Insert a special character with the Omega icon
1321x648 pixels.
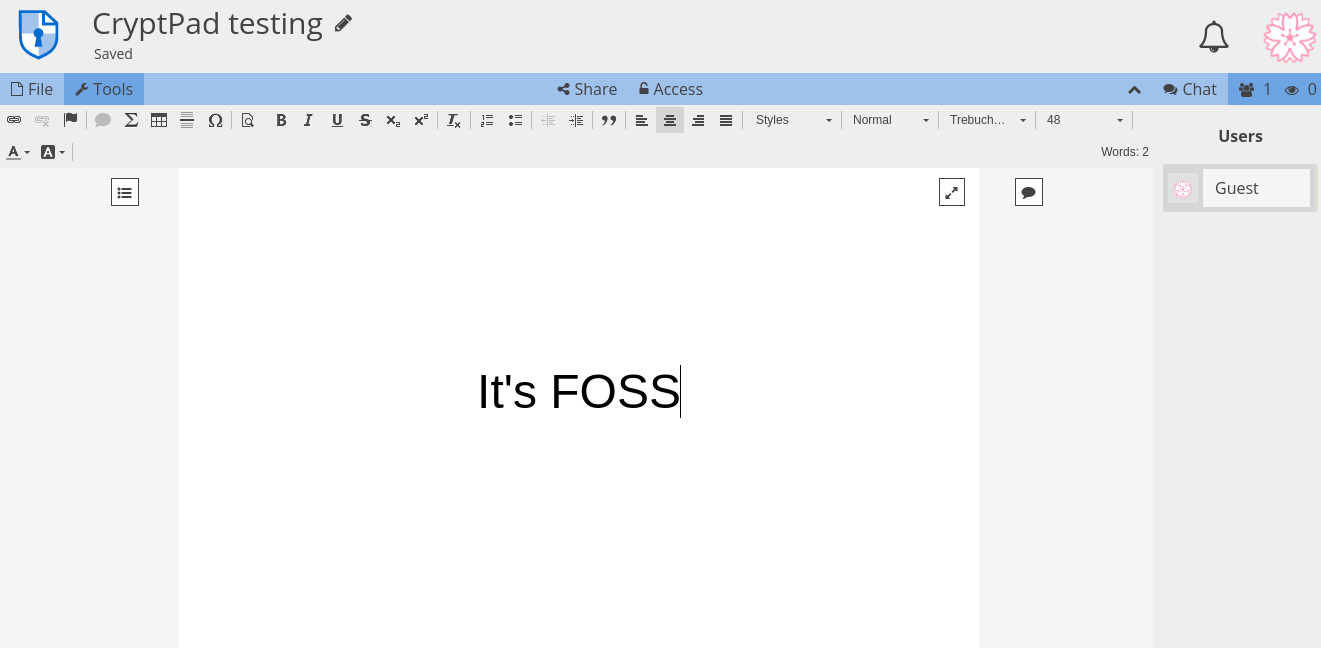(215, 120)
